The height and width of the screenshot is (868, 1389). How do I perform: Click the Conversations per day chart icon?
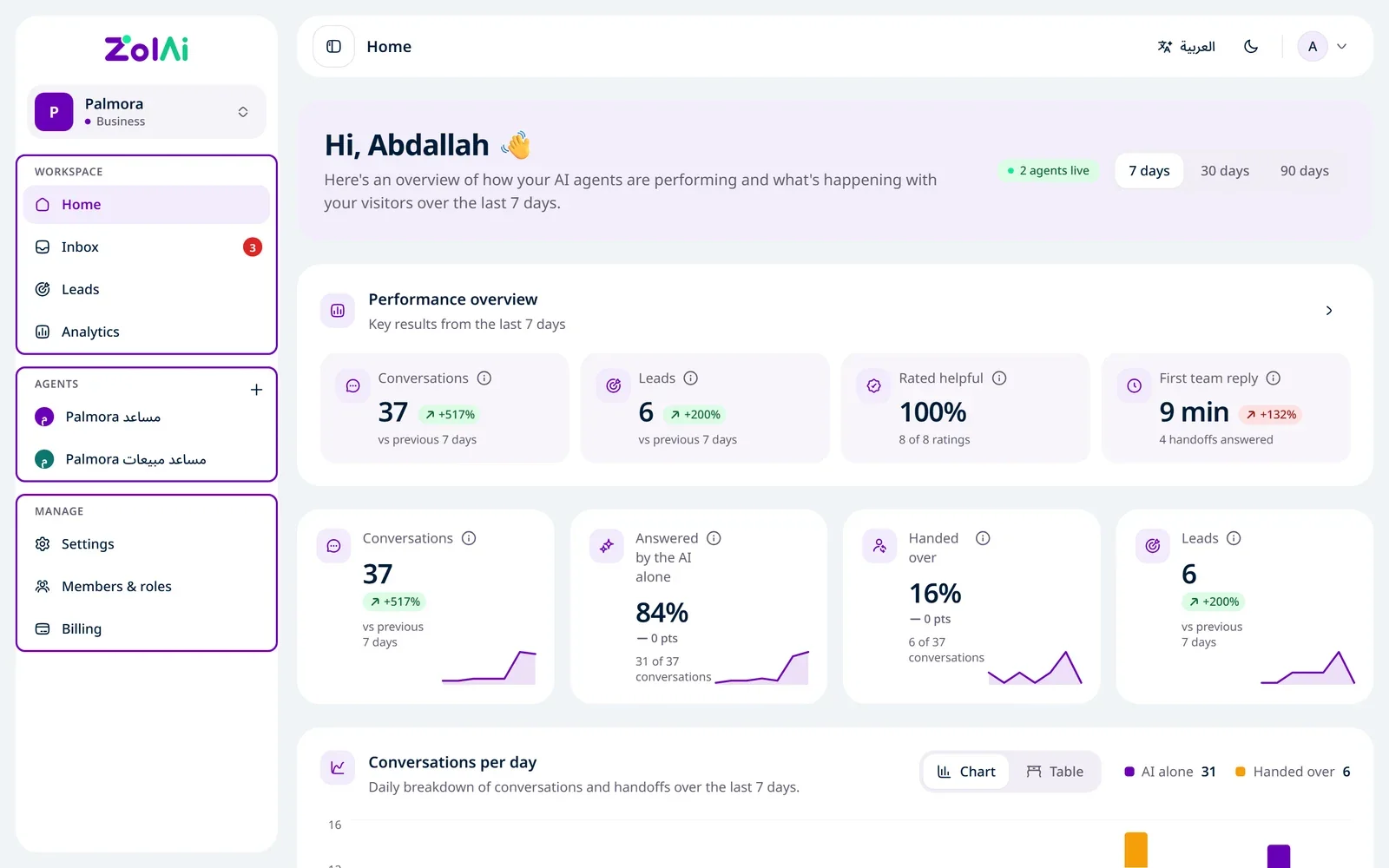338,767
